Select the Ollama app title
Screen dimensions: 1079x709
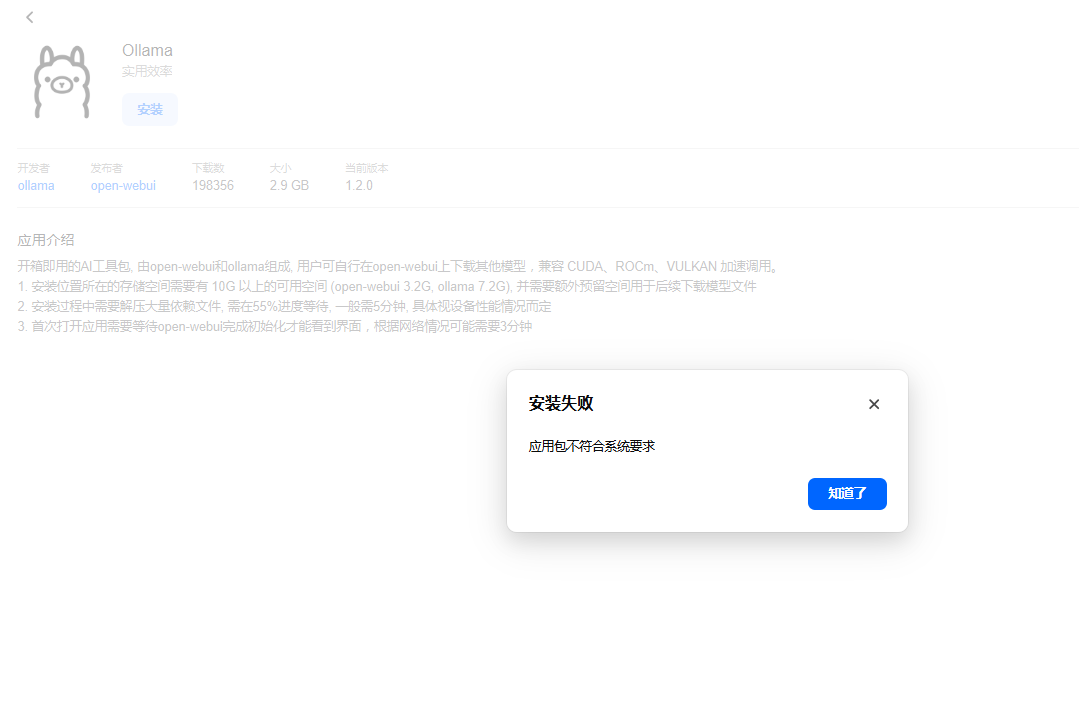pos(147,50)
